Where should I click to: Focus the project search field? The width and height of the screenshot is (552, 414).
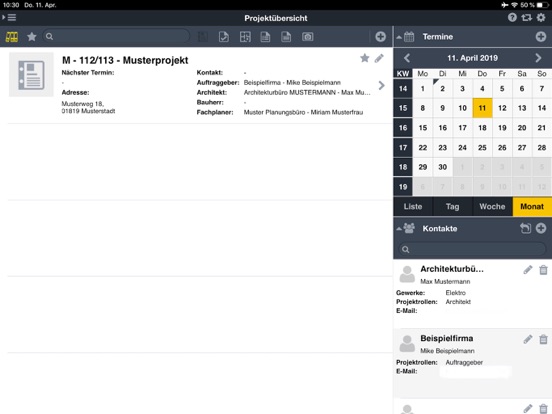click(116, 36)
